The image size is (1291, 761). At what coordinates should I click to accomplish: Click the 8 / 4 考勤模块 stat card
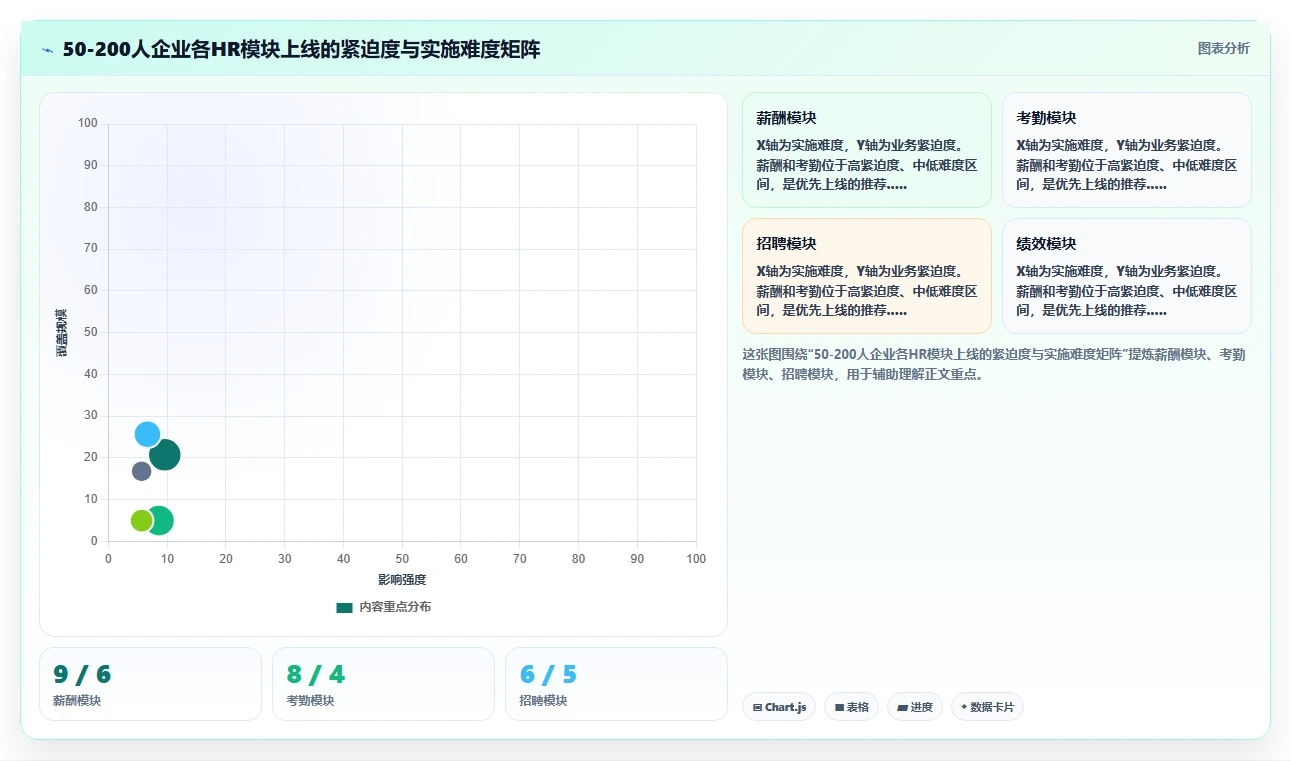[x=383, y=684]
